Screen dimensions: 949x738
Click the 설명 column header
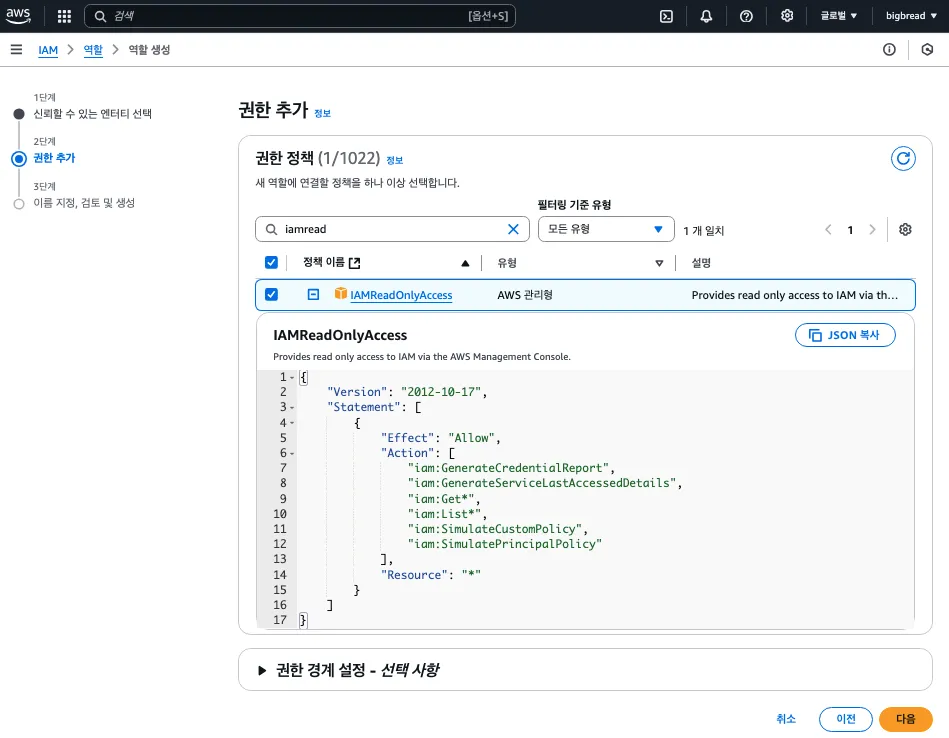[x=701, y=263]
